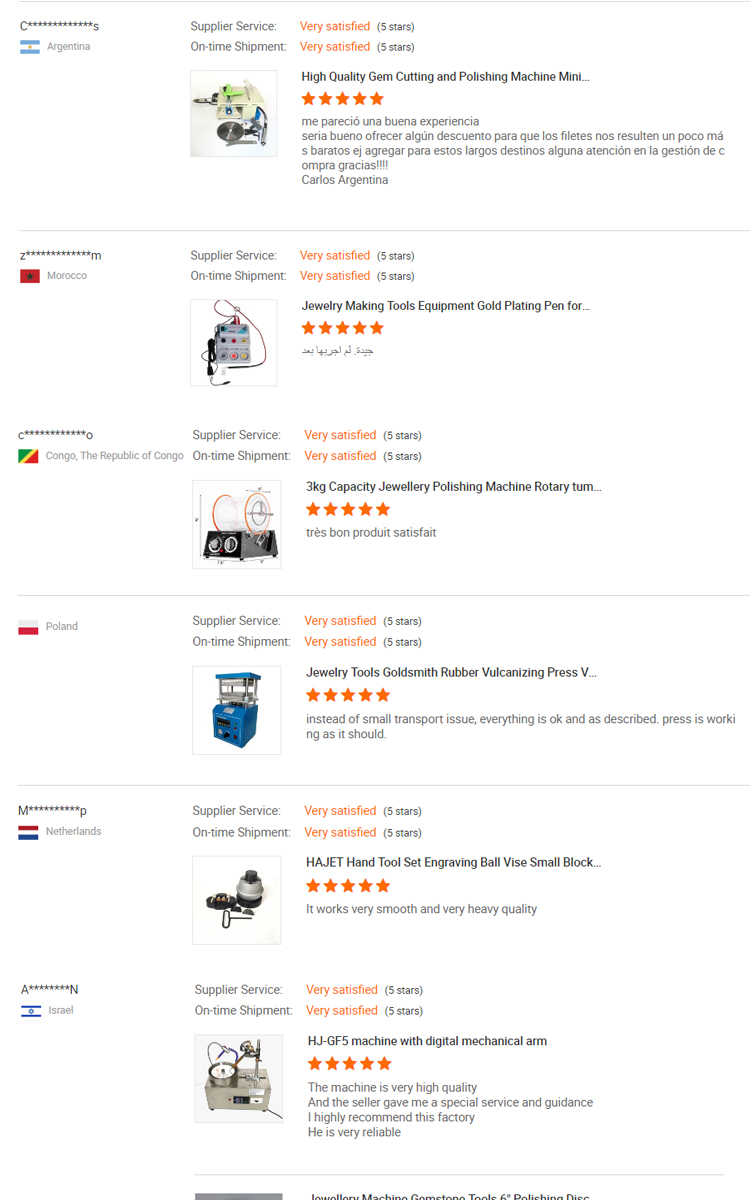Open the gold plating pen product image
Image resolution: width=750 pixels, height=1200 pixels.
234,342
